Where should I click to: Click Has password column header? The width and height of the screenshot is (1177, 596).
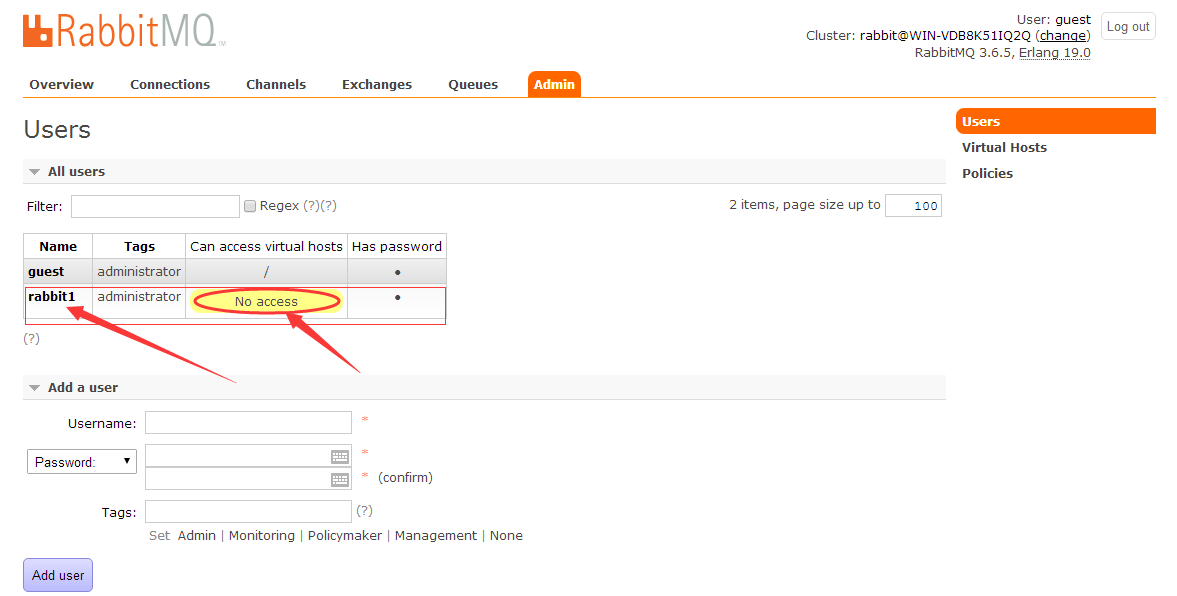pyautogui.click(x=397, y=246)
